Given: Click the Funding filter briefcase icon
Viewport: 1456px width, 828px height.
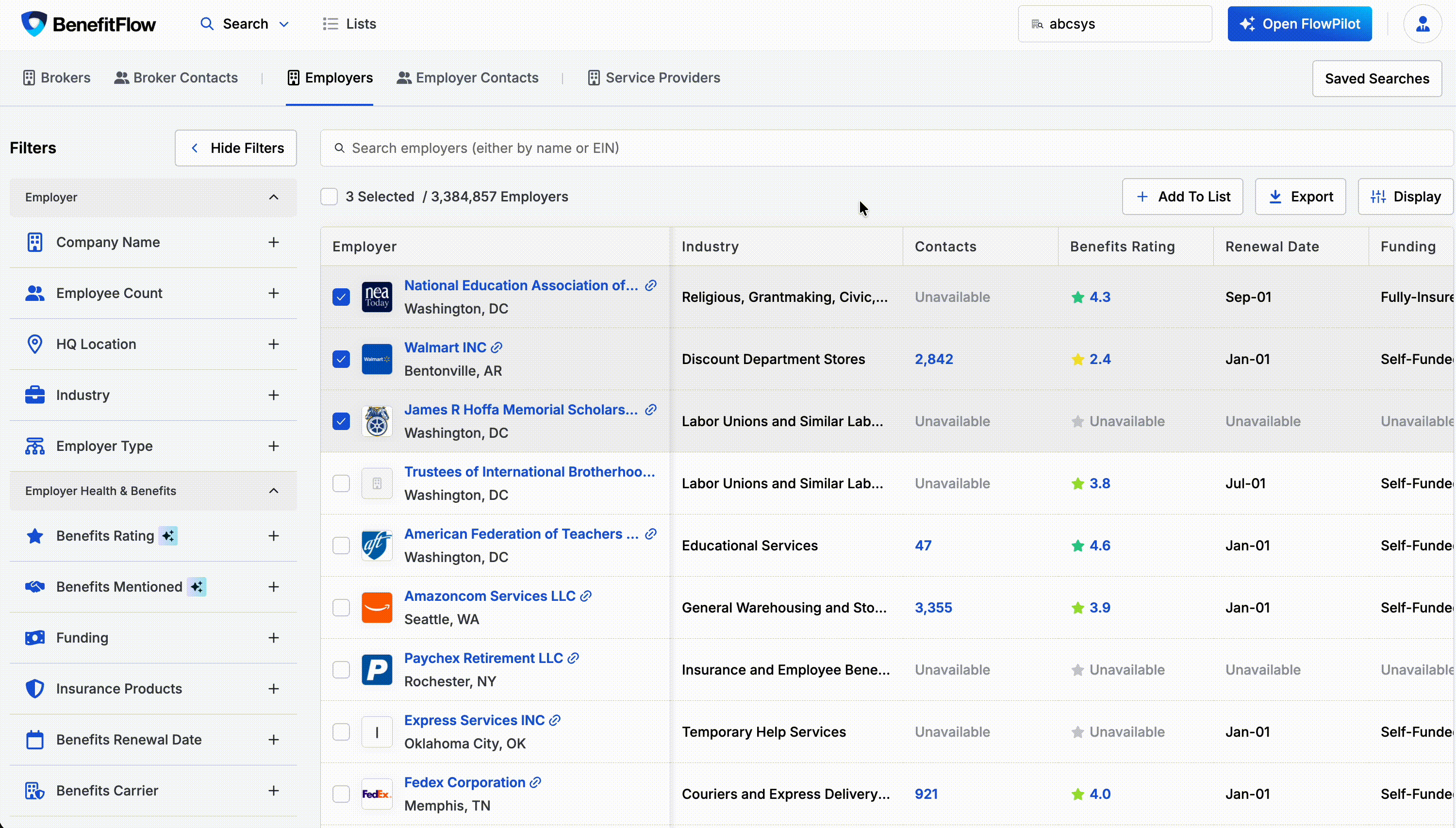Looking at the screenshot, I should (x=34, y=637).
